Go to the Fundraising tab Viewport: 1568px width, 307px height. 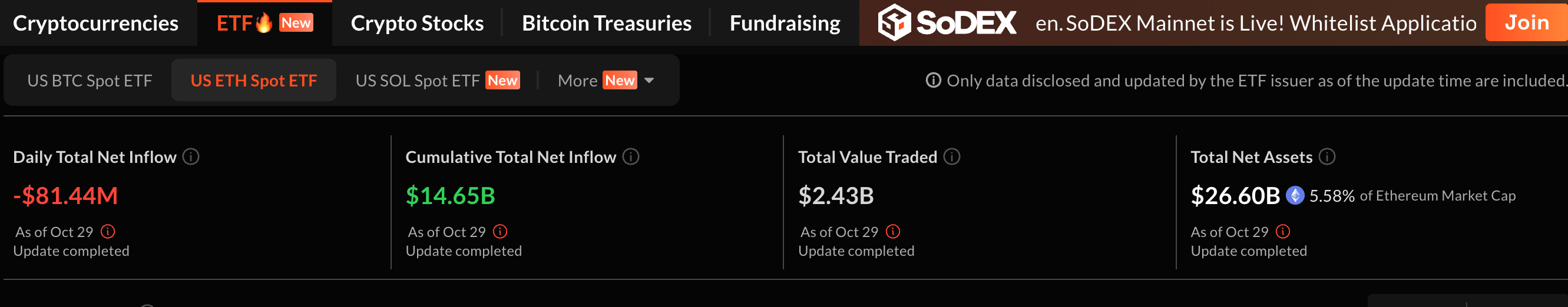[x=785, y=23]
